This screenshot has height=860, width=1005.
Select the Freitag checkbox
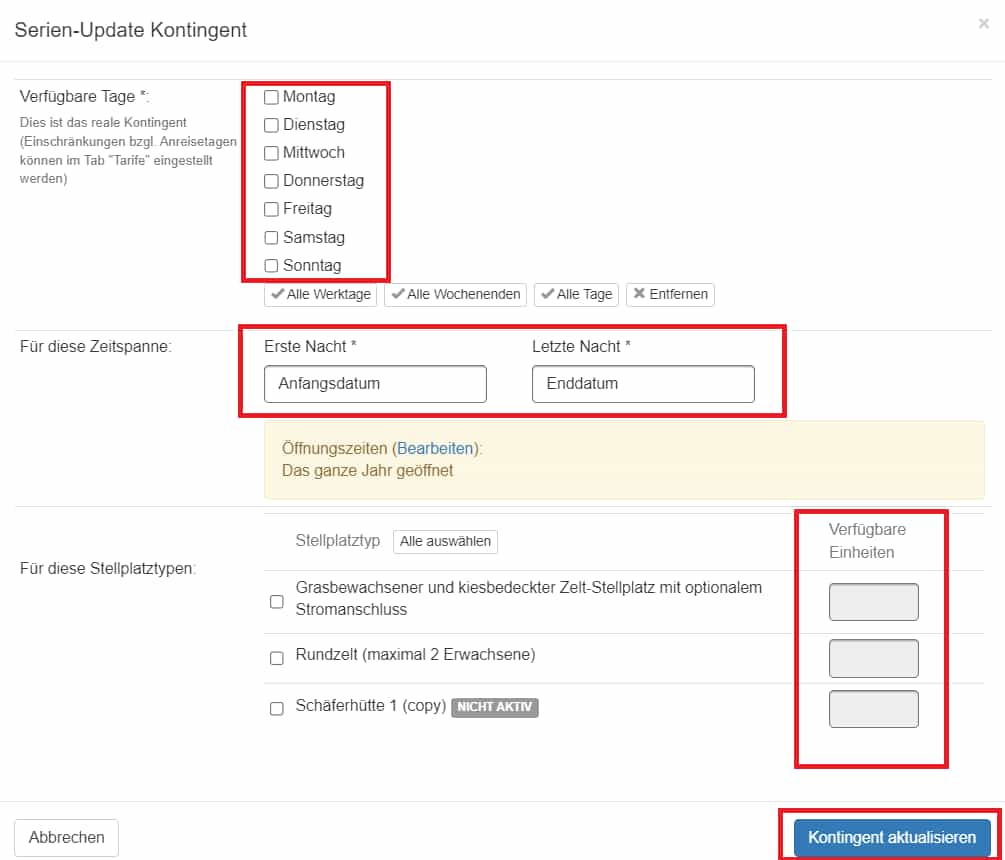[271, 209]
